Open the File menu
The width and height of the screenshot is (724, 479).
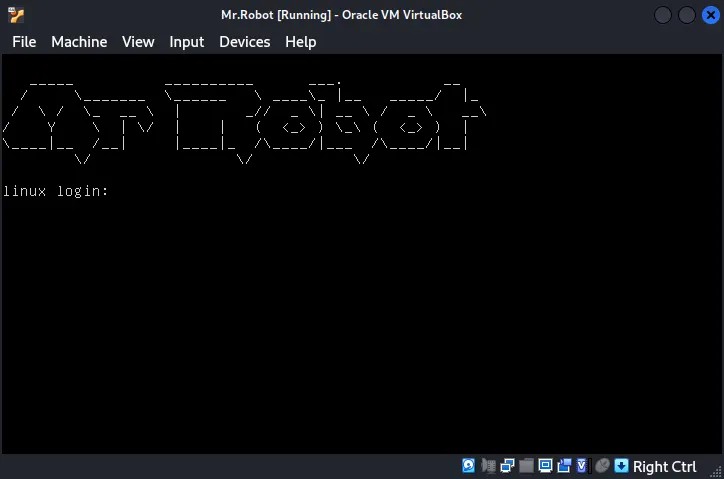[24, 41]
